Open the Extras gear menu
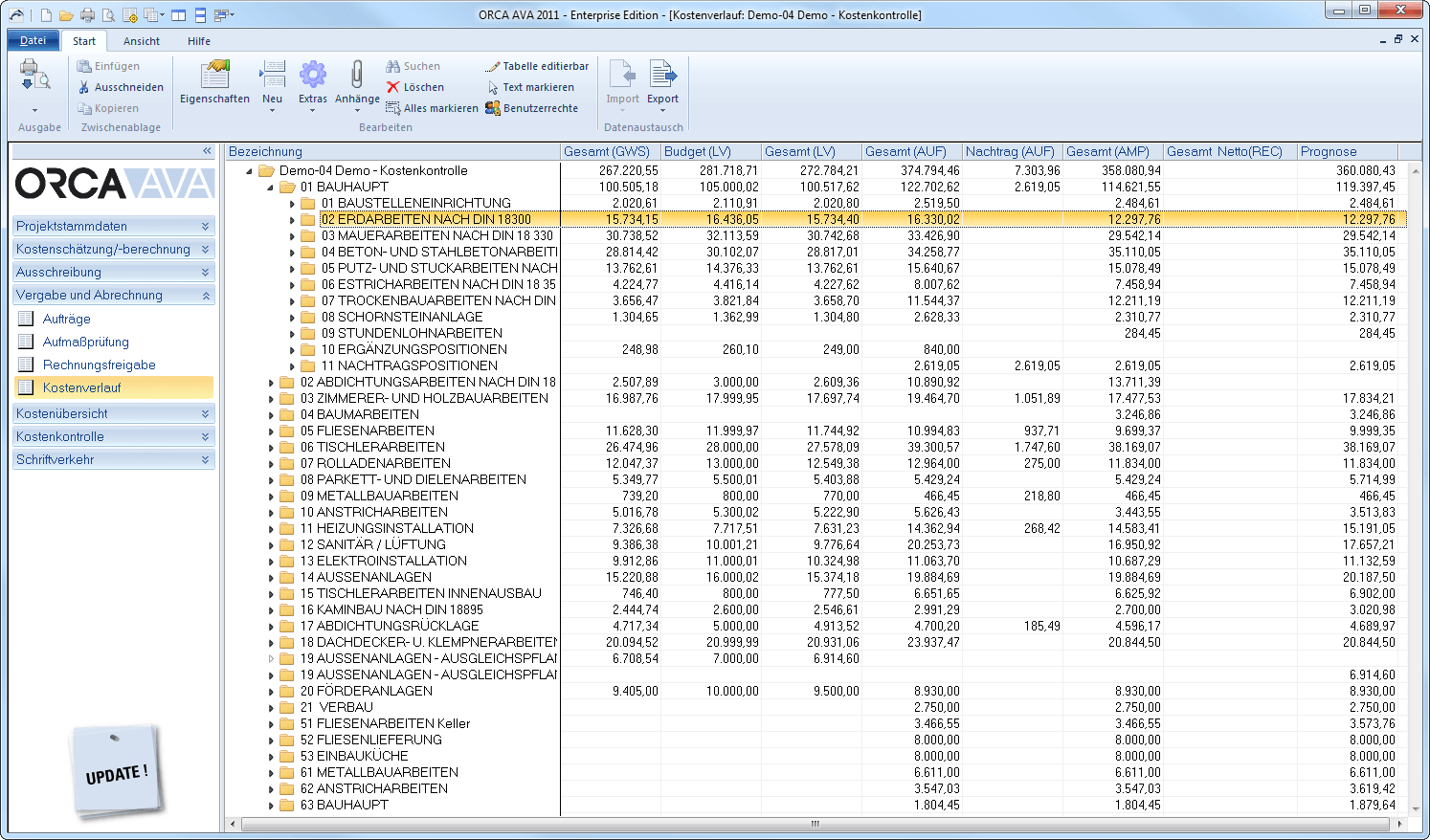This screenshot has height=840, width=1430. click(x=313, y=86)
